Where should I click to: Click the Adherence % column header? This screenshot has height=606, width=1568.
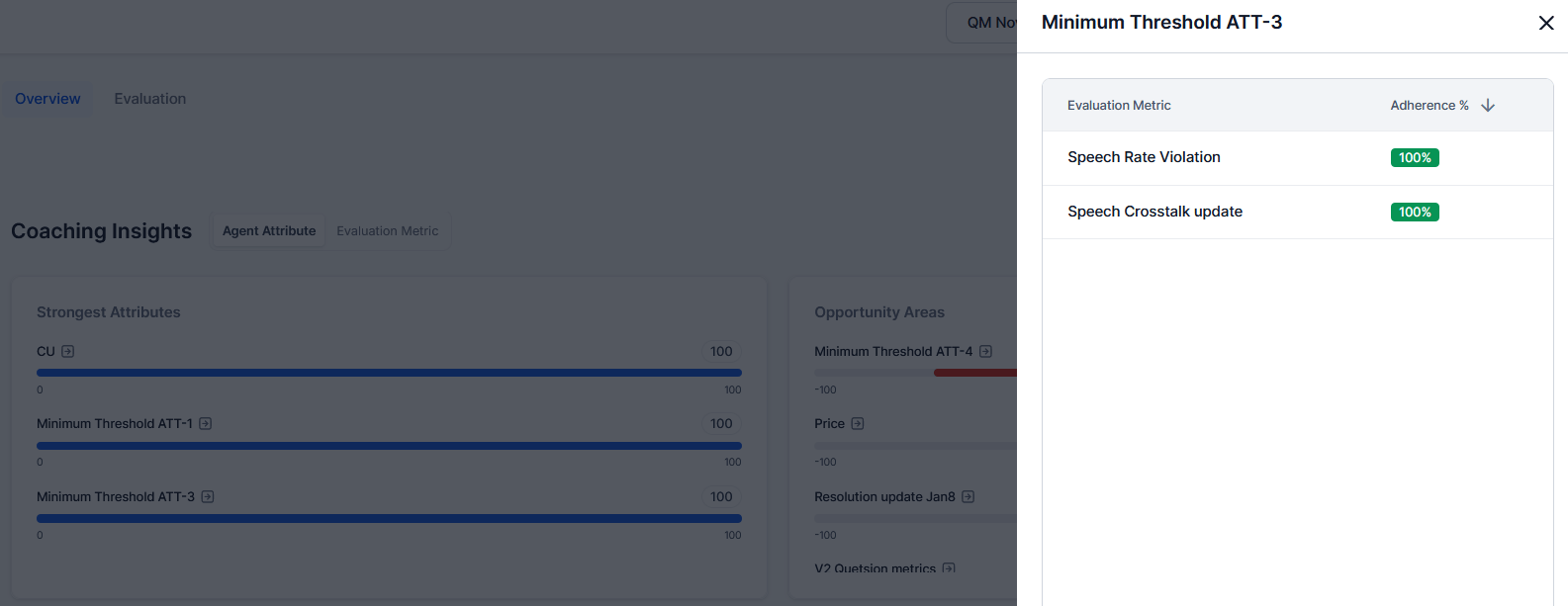pos(1430,105)
